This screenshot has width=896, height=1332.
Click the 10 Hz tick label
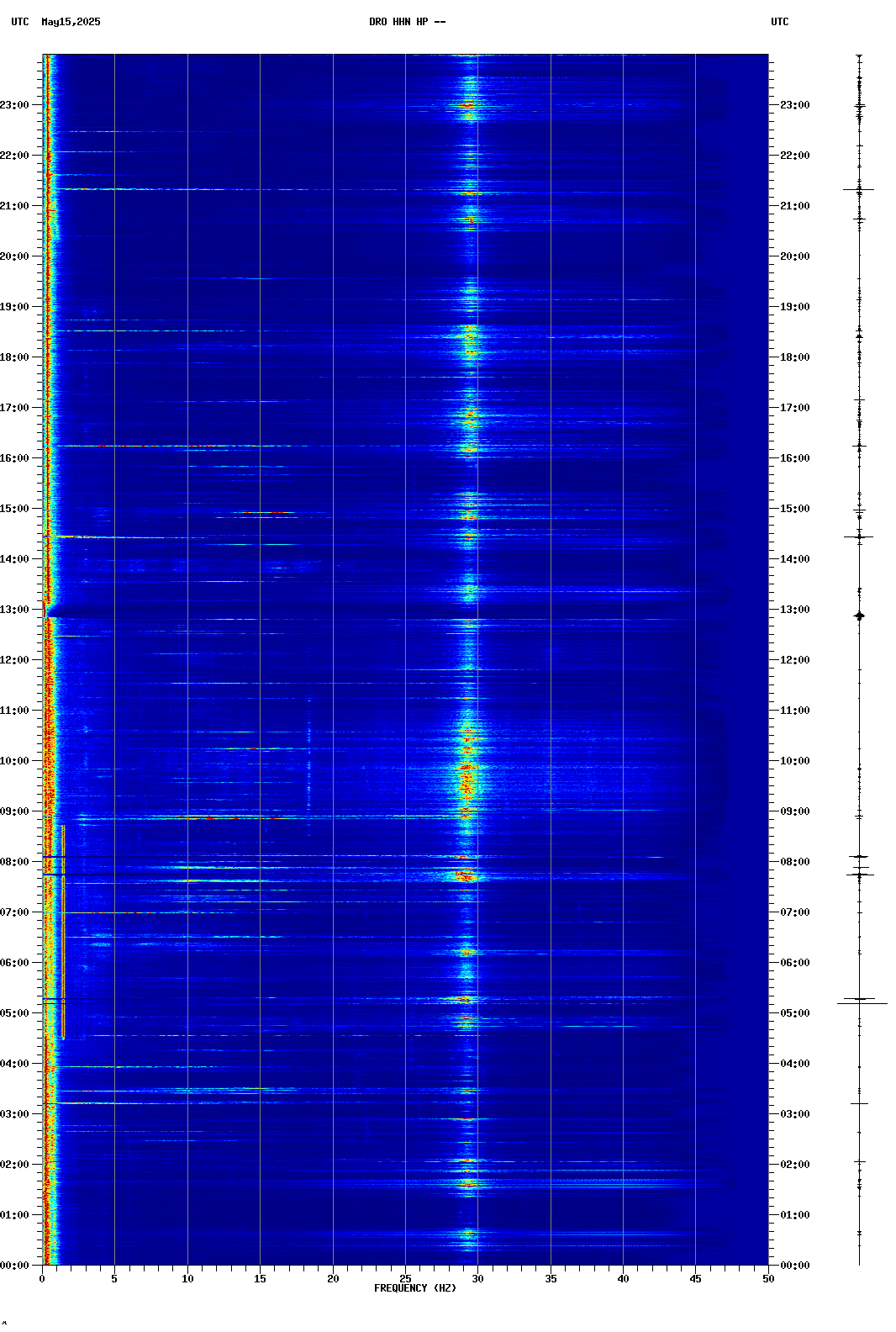[x=187, y=1279]
